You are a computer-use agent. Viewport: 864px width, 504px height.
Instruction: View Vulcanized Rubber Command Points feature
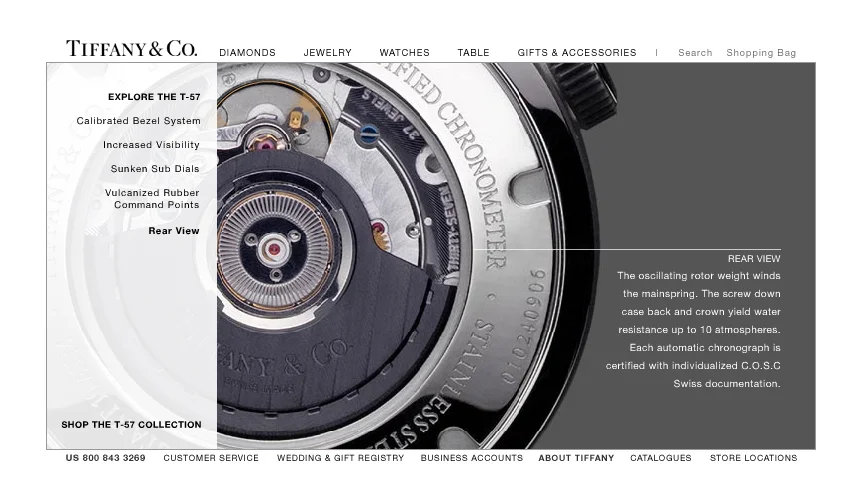click(152, 199)
